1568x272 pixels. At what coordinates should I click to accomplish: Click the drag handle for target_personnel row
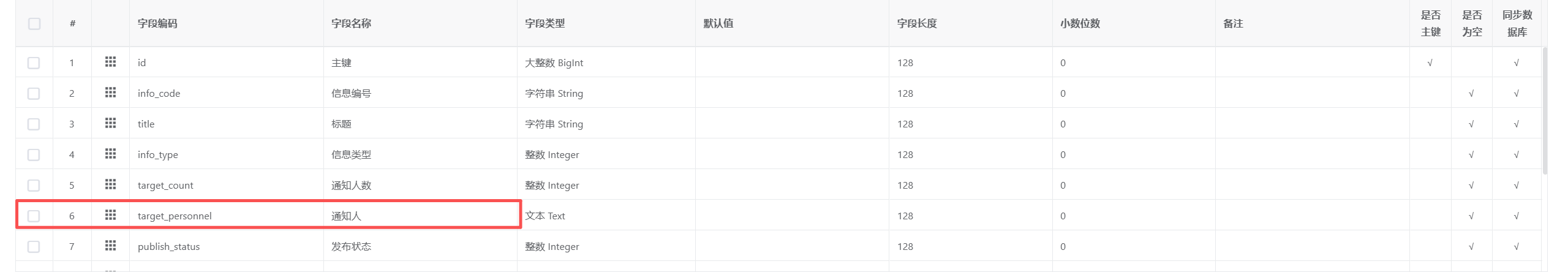pos(110,215)
